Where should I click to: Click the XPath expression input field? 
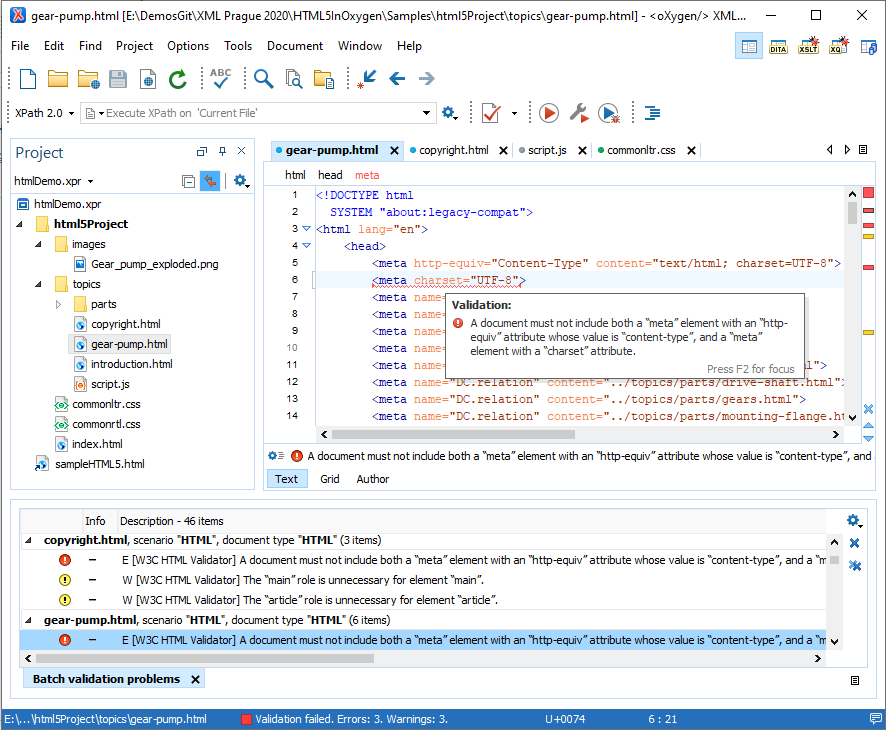(258, 113)
